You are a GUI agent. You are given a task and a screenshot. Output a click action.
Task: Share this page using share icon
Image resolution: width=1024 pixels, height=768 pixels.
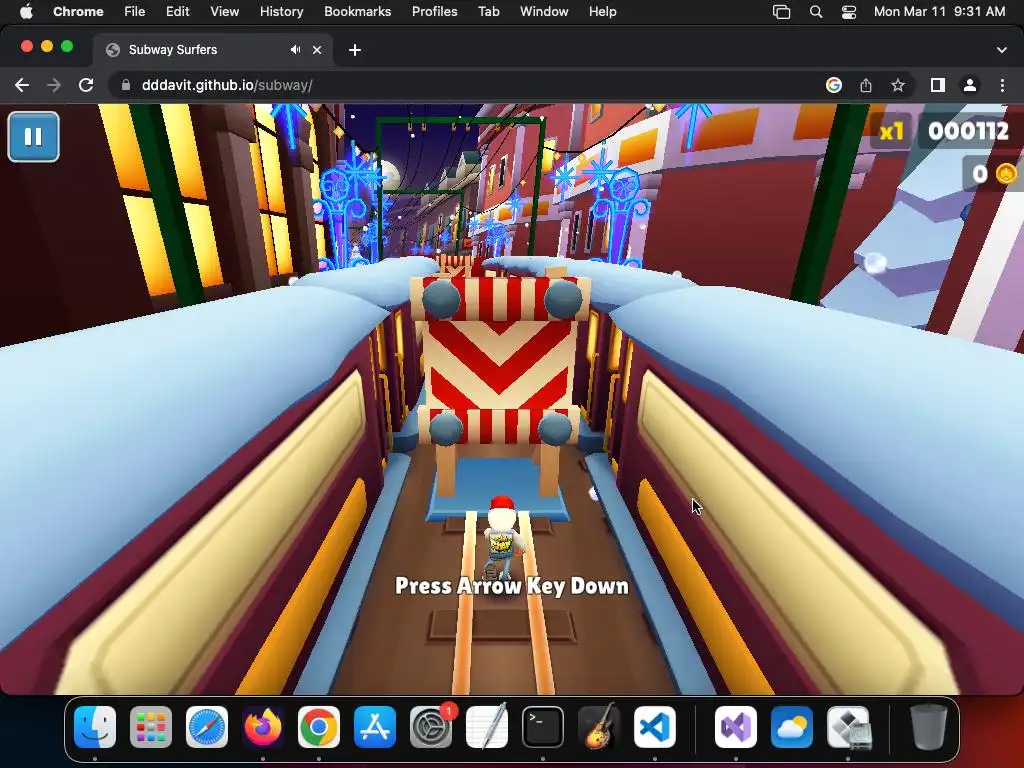point(865,85)
